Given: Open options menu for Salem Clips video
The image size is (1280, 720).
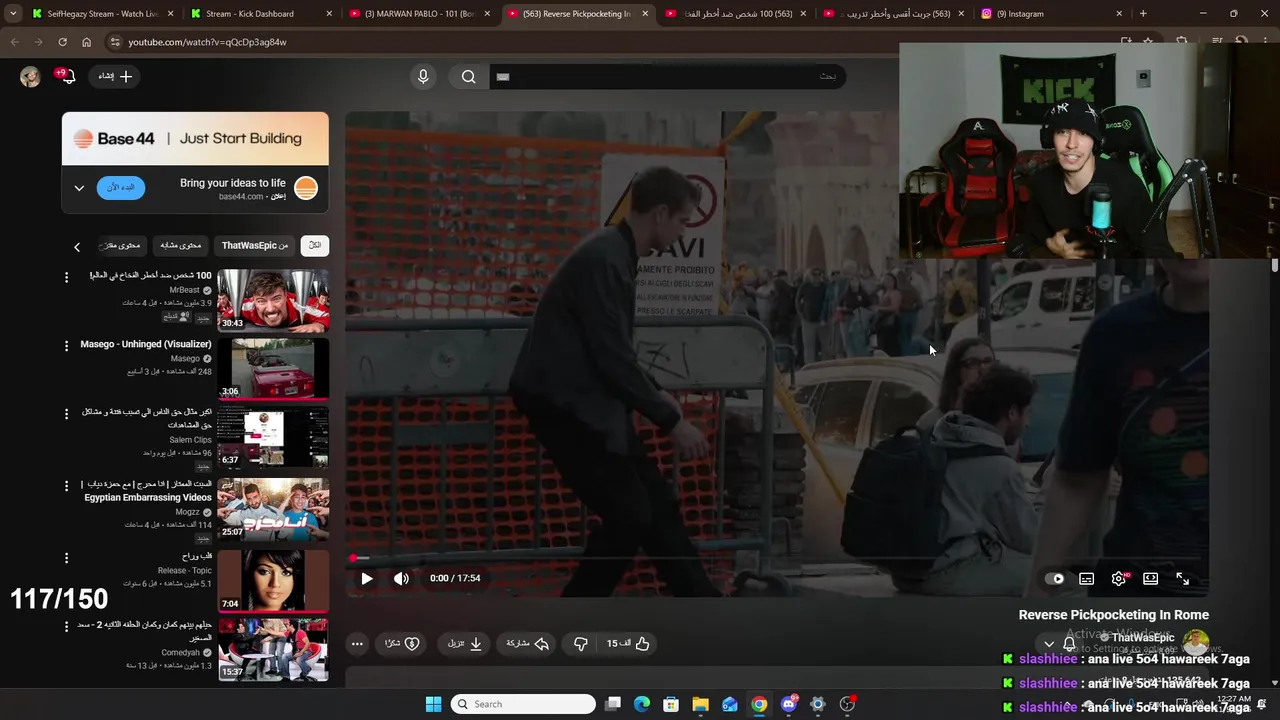Looking at the screenshot, I should coord(67,414).
